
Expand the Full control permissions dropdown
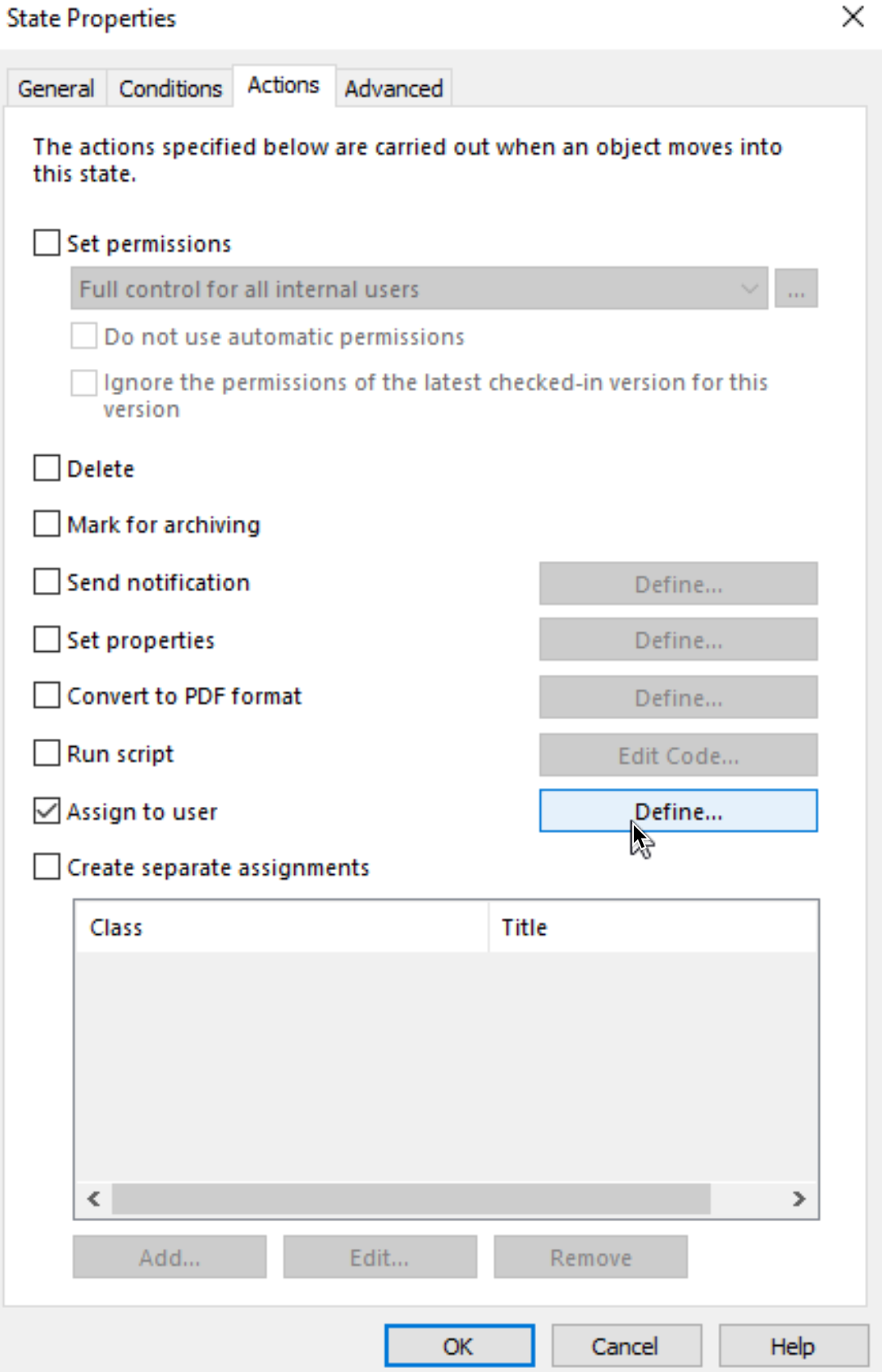coord(419,289)
